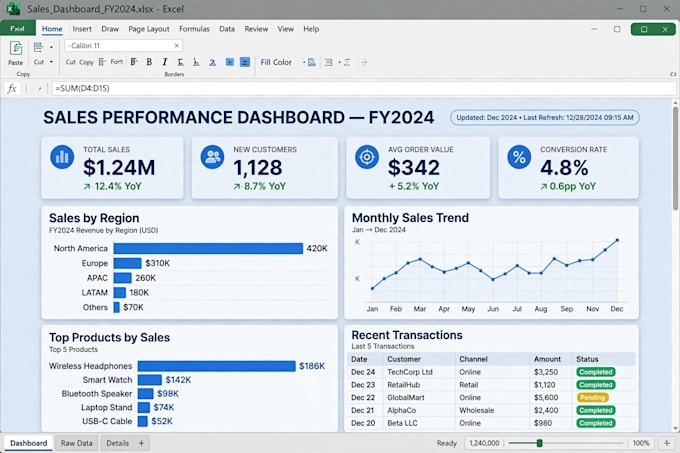This screenshot has width=680, height=453.
Task: Click the 1,240,000 value in status bar
Action: [484, 443]
